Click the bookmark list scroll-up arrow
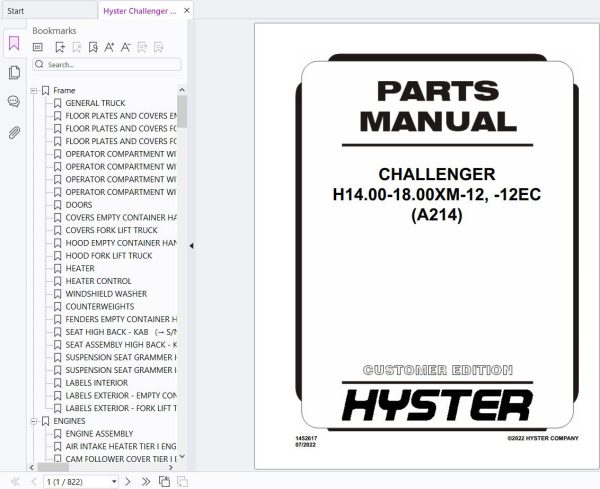This screenshot has height=489, width=600. (182, 90)
